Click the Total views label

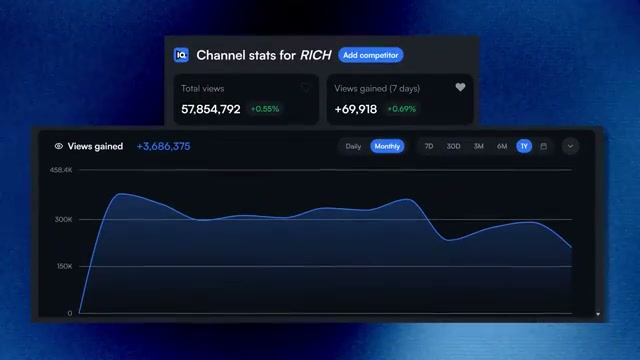[x=202, y=89]
